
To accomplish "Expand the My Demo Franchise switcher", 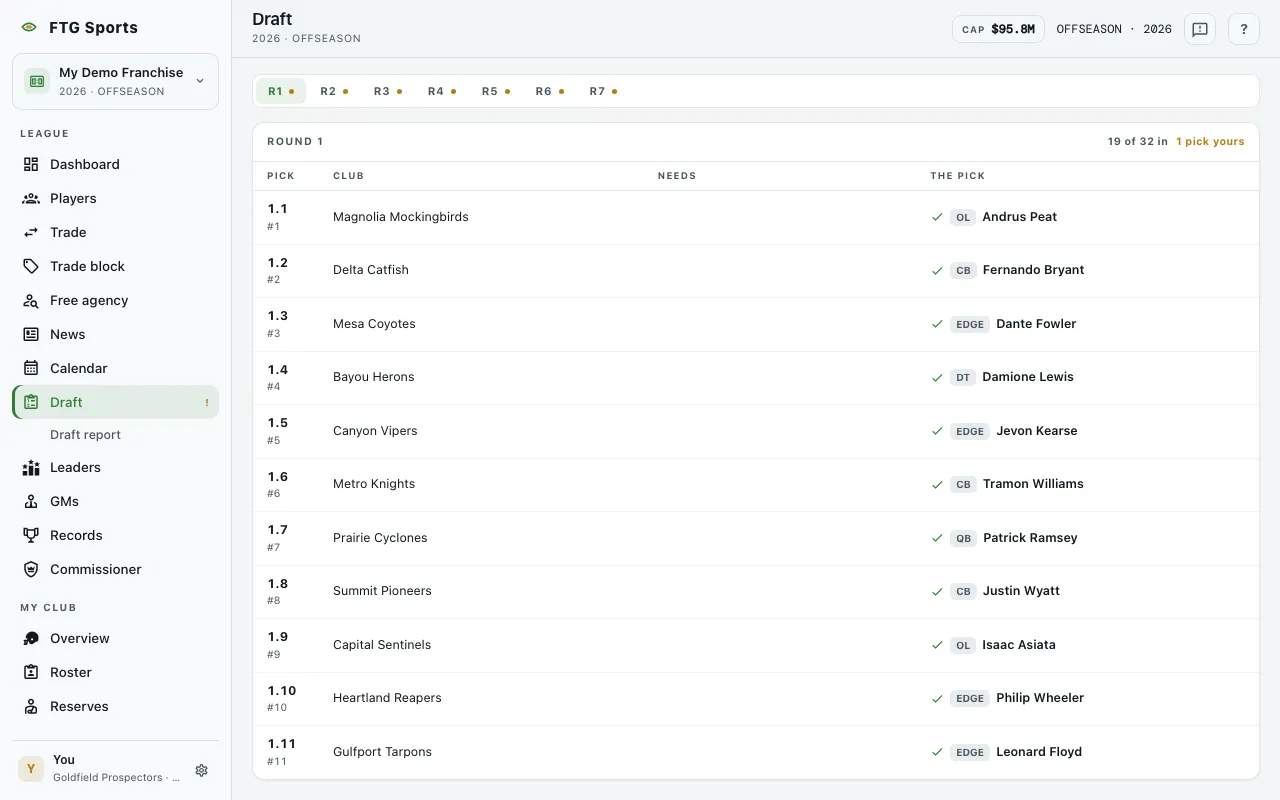I will 115,81.
